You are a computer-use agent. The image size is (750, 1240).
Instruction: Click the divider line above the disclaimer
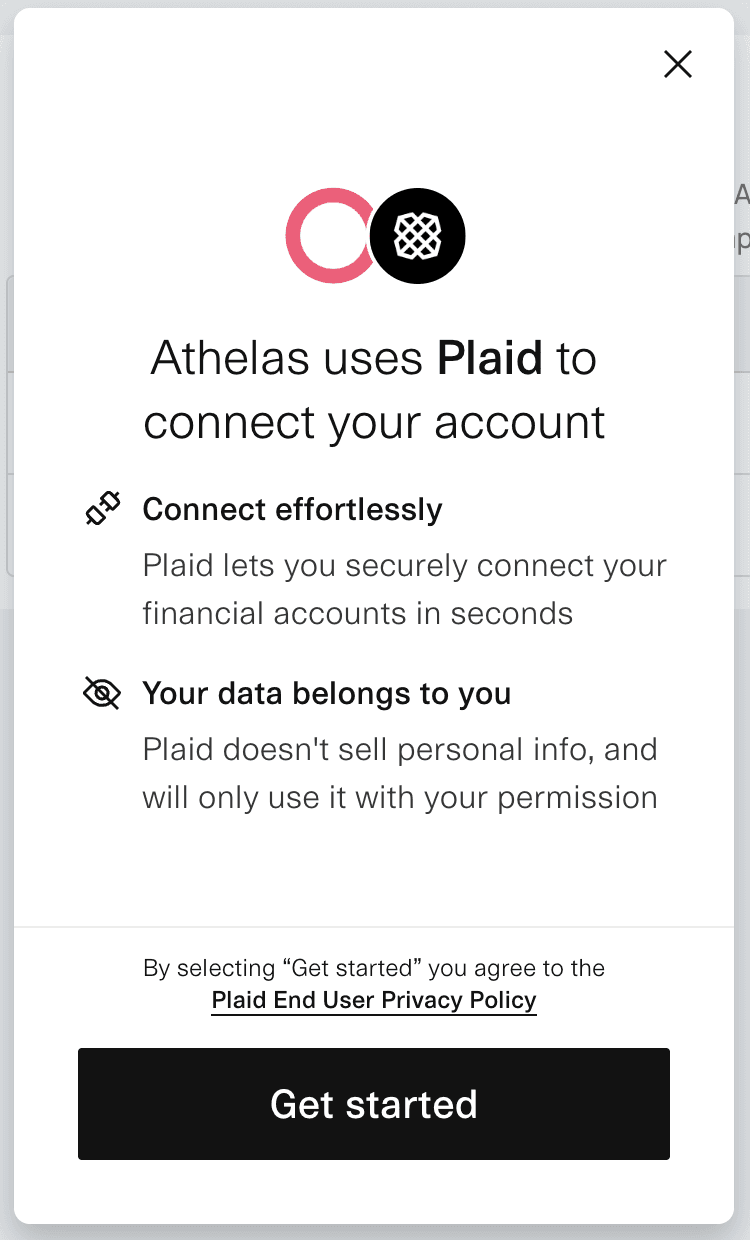click(x=374, y=927)
